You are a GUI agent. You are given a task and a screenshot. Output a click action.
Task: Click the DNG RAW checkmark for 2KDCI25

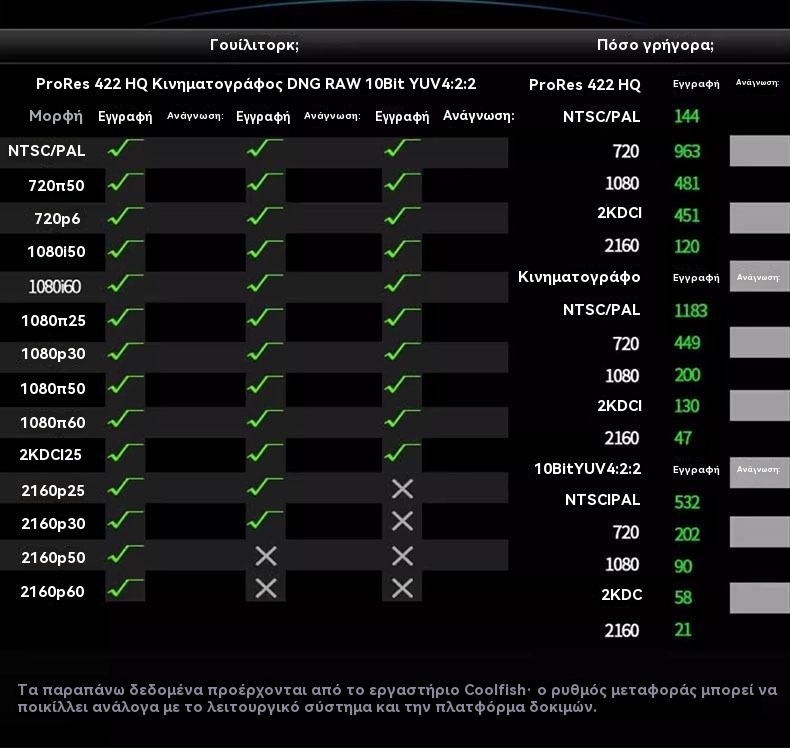(x=265, y=454)
